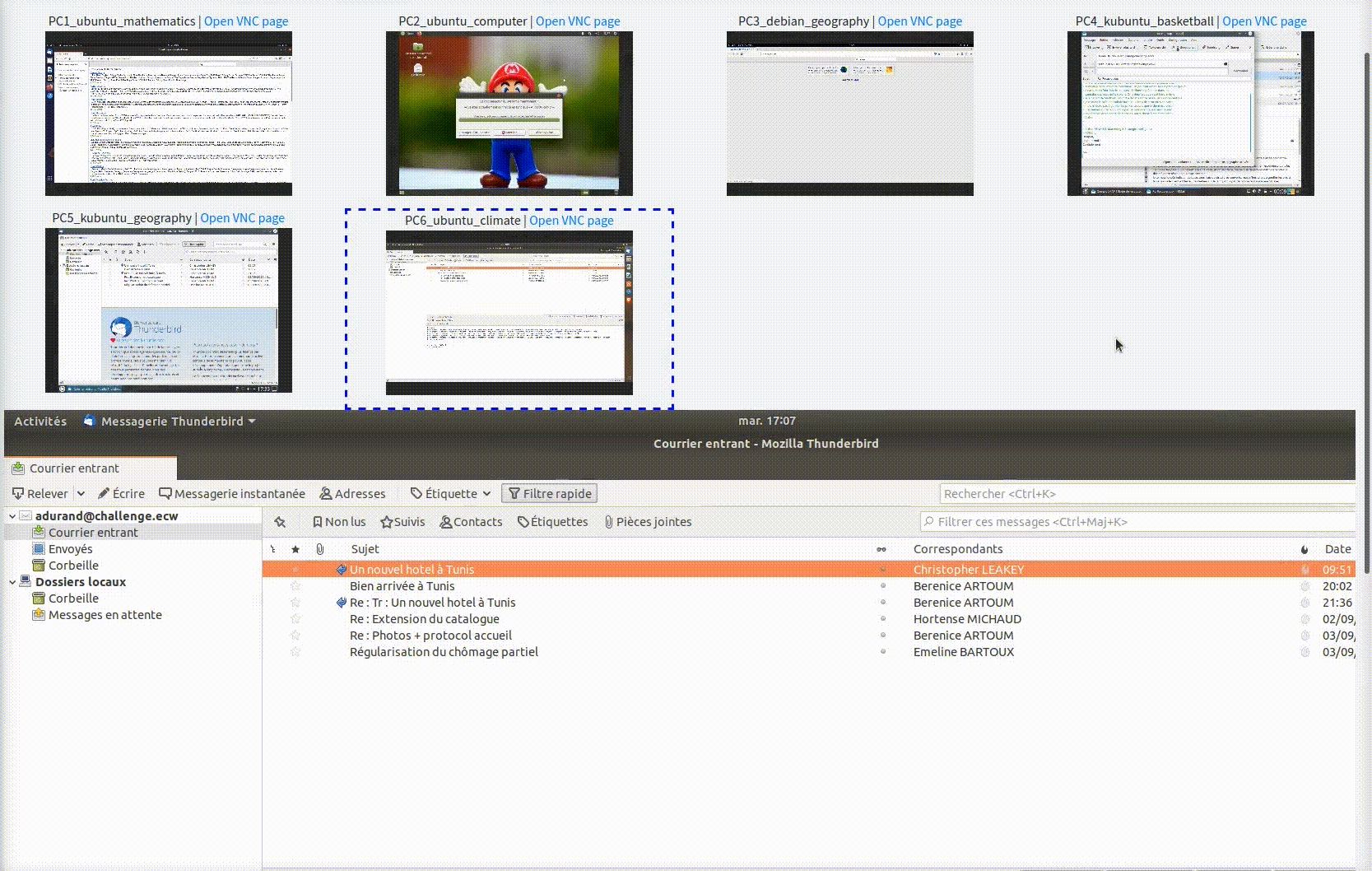
Task: Star the Bien arrivée à Tunis message
Action: pos(295,586)
